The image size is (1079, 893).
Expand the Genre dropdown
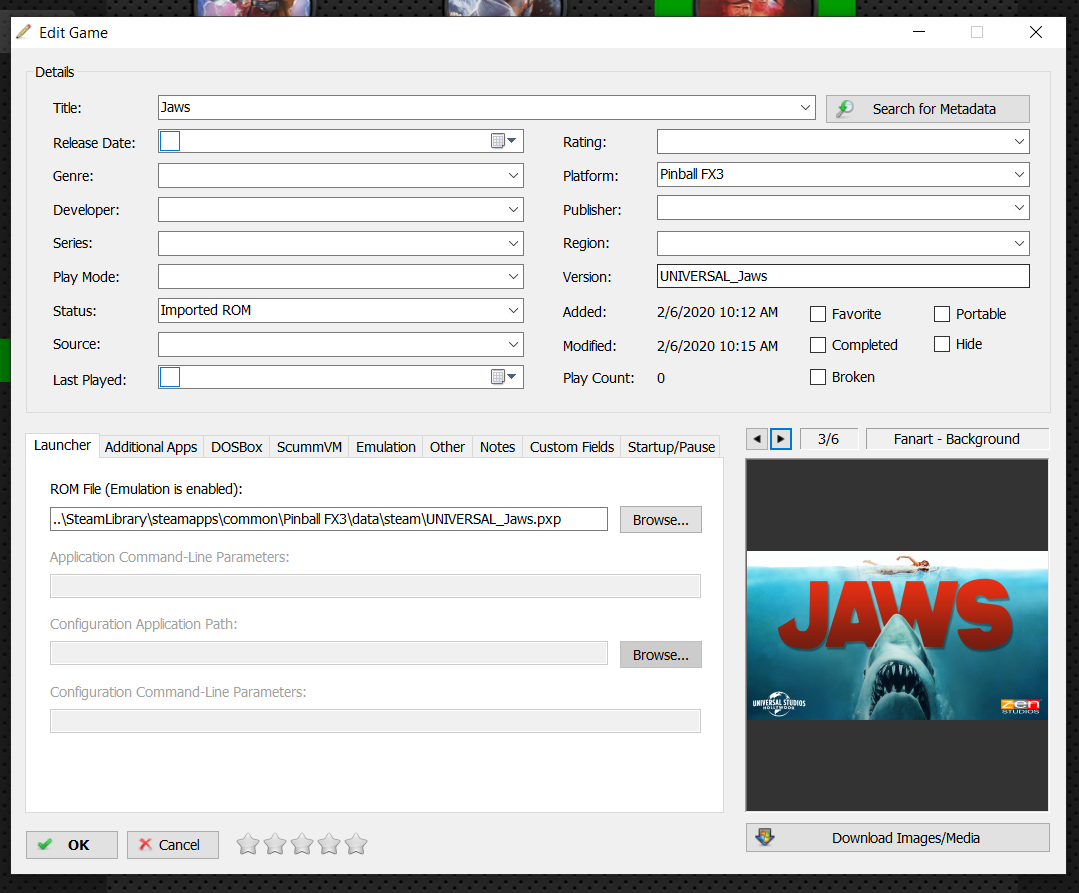(513, 176)
